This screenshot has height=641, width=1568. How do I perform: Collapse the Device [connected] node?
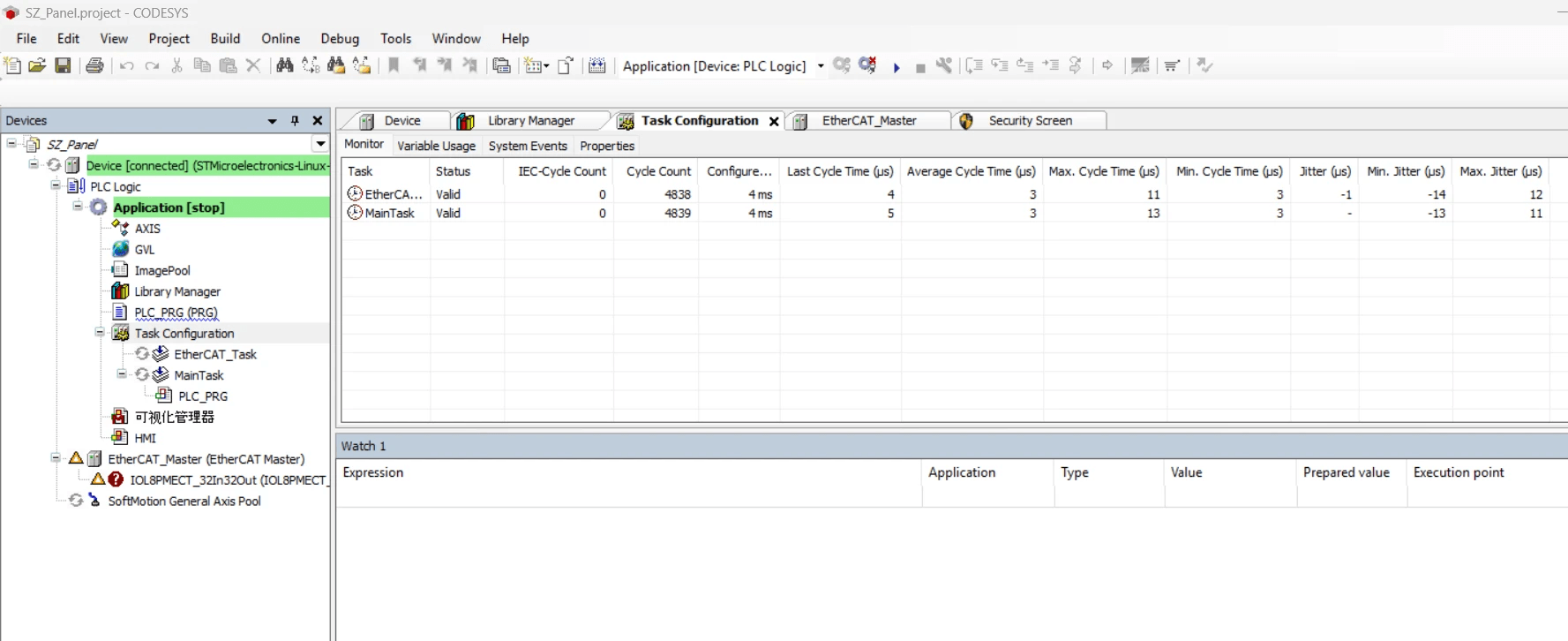tap(34, 164)
